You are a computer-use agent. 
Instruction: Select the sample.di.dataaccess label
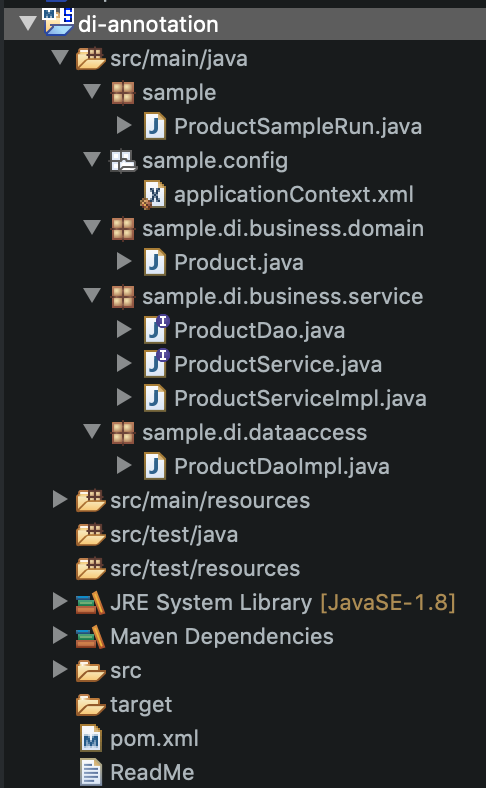pyautogui.click(x=255, y=433)
